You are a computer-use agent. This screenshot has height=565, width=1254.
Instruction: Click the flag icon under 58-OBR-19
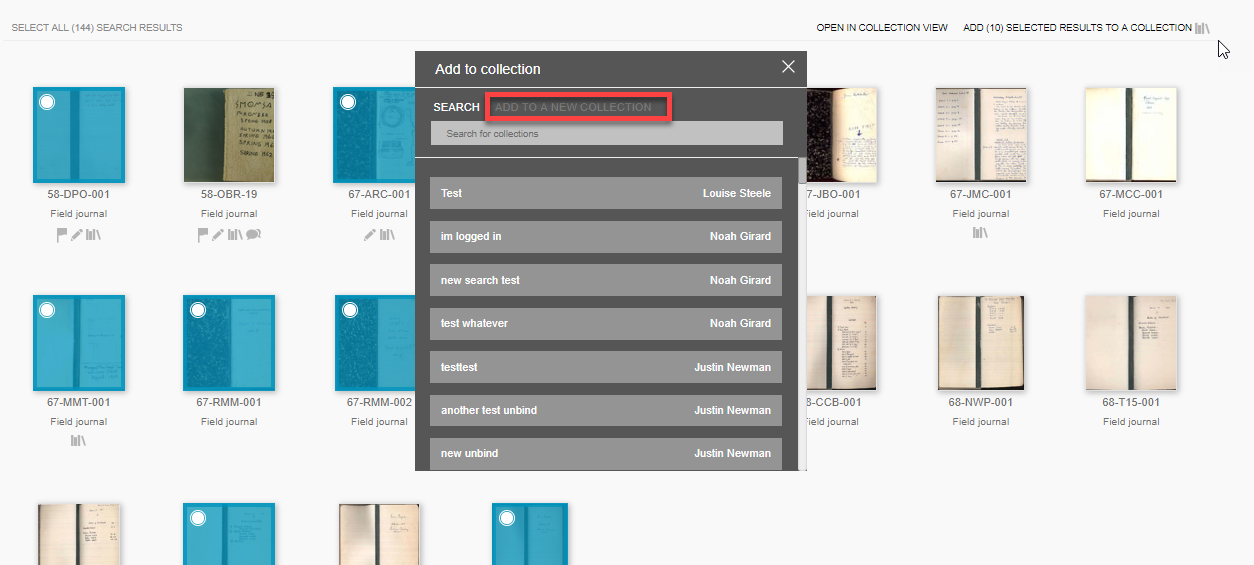pos(204,235)
